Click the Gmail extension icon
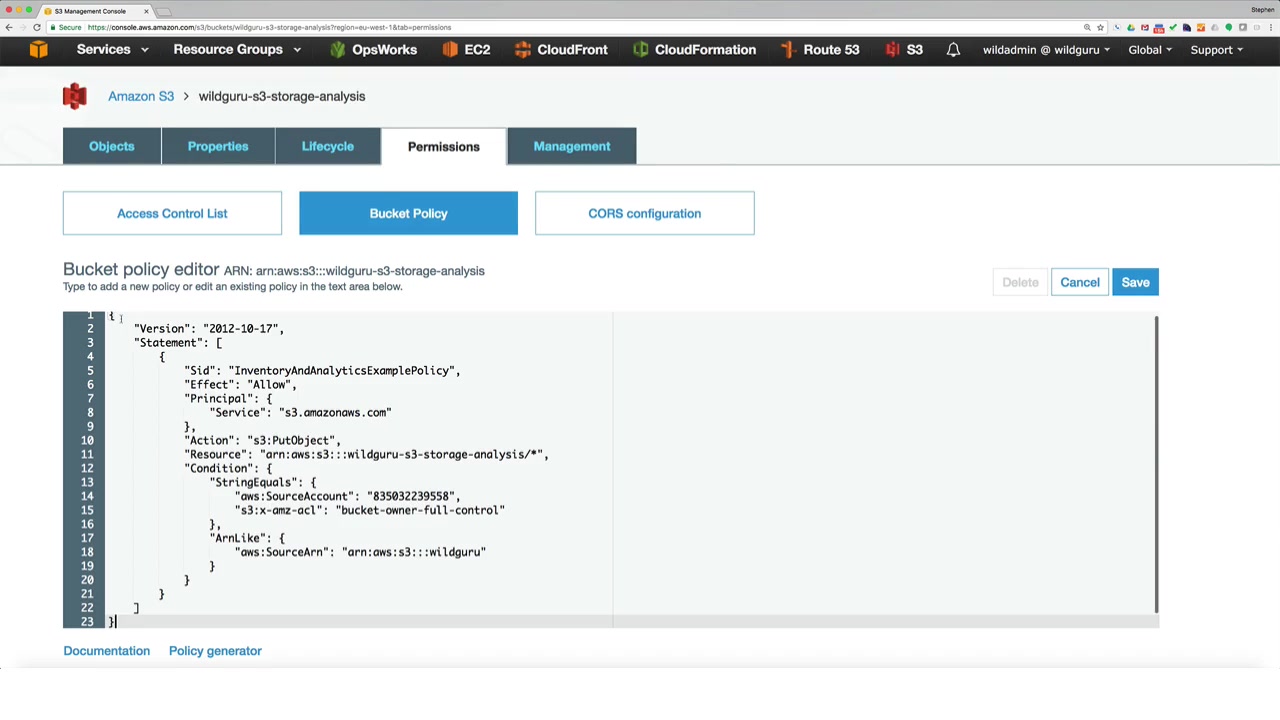 (x=1145, y=27)
